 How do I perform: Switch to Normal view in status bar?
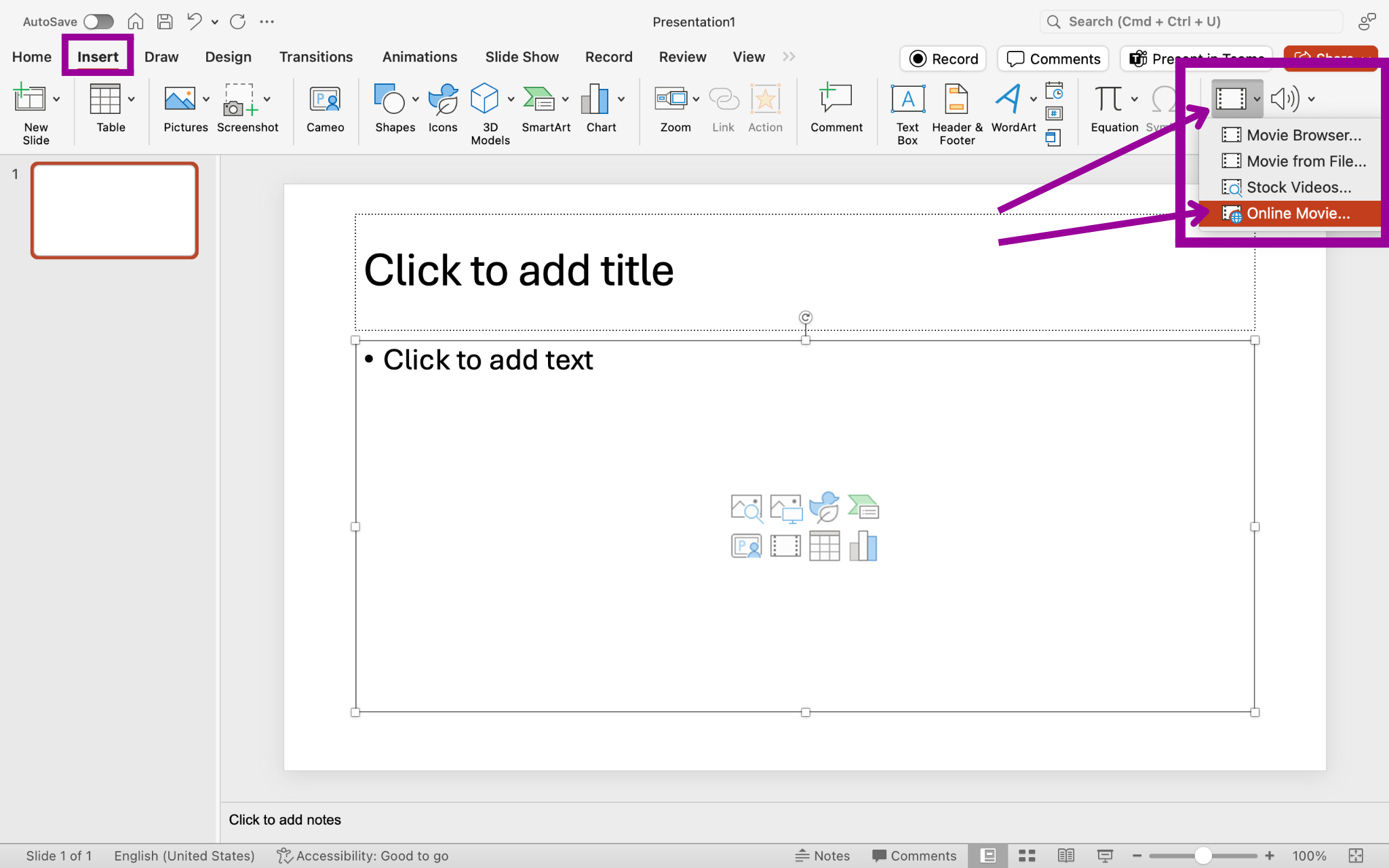click(988, 856)
